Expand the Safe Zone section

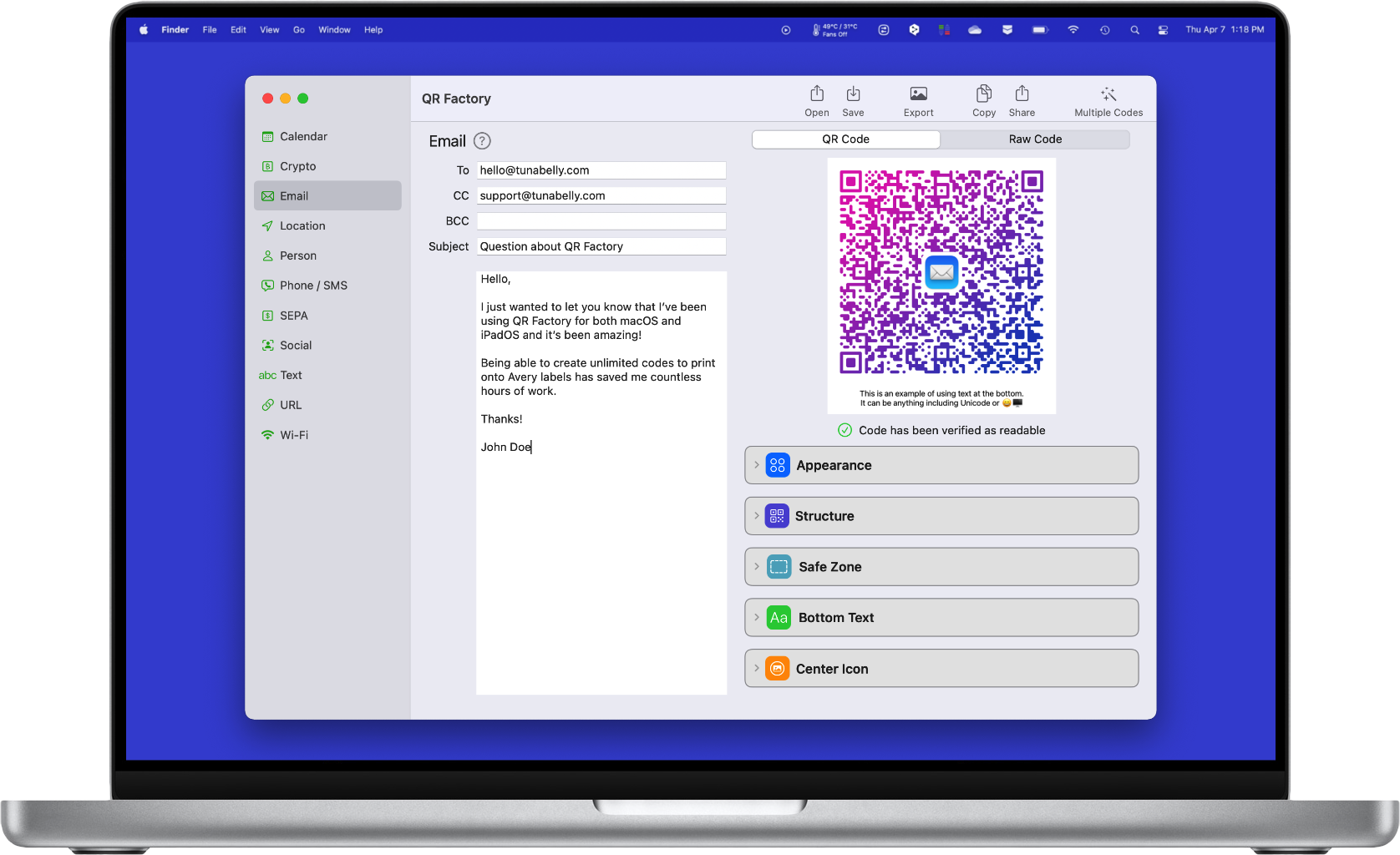coord(941,567)
